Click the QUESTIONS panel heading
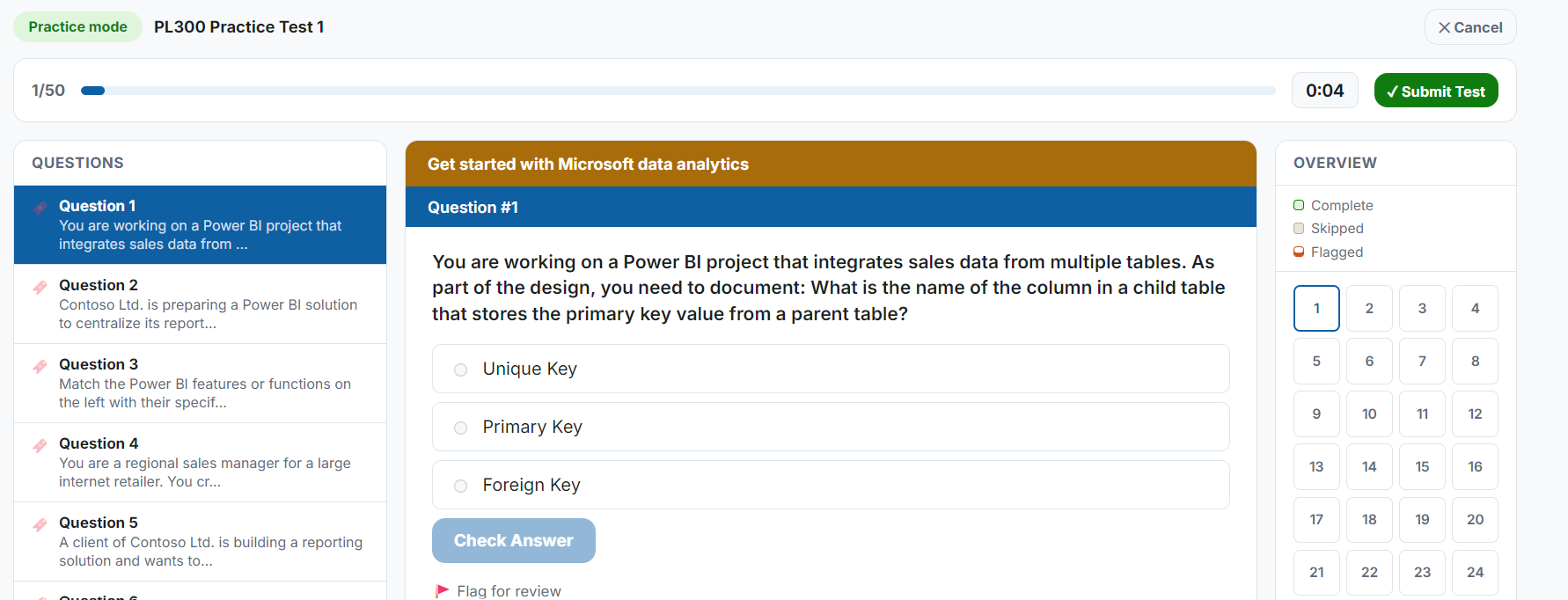 coord(77,163)
